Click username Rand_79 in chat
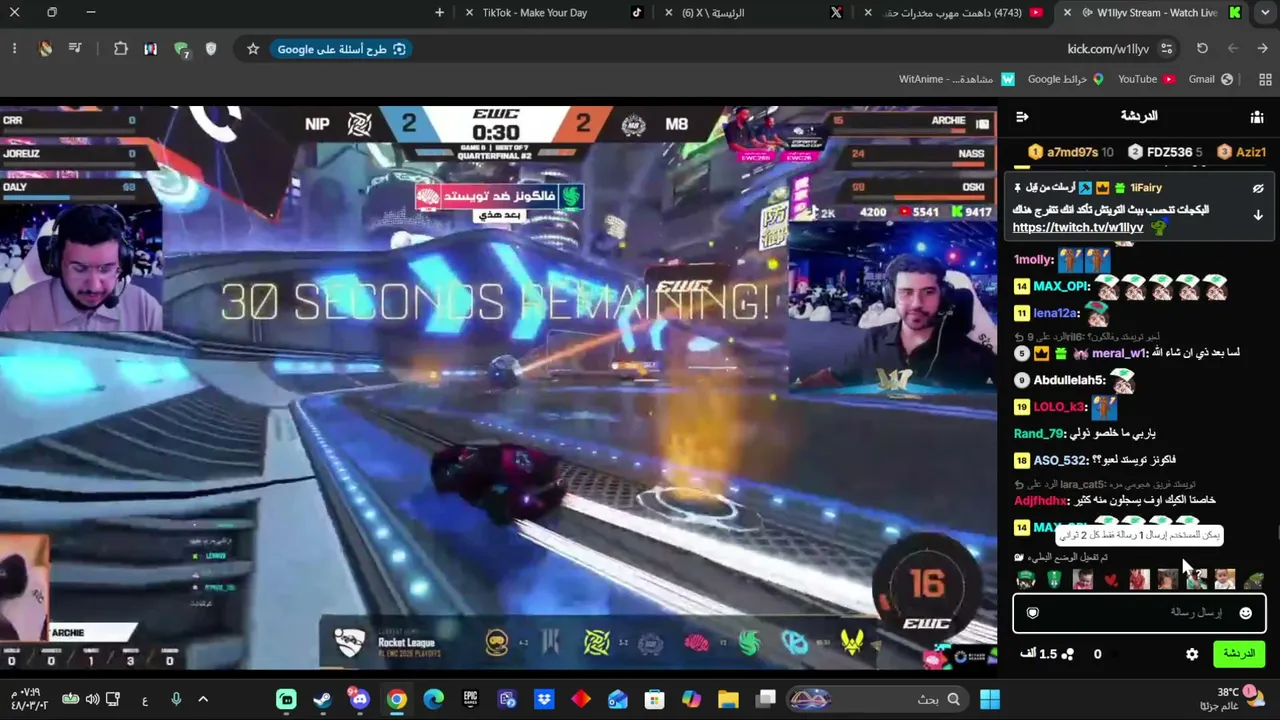1280x720 pixels. pos(1039,434)
